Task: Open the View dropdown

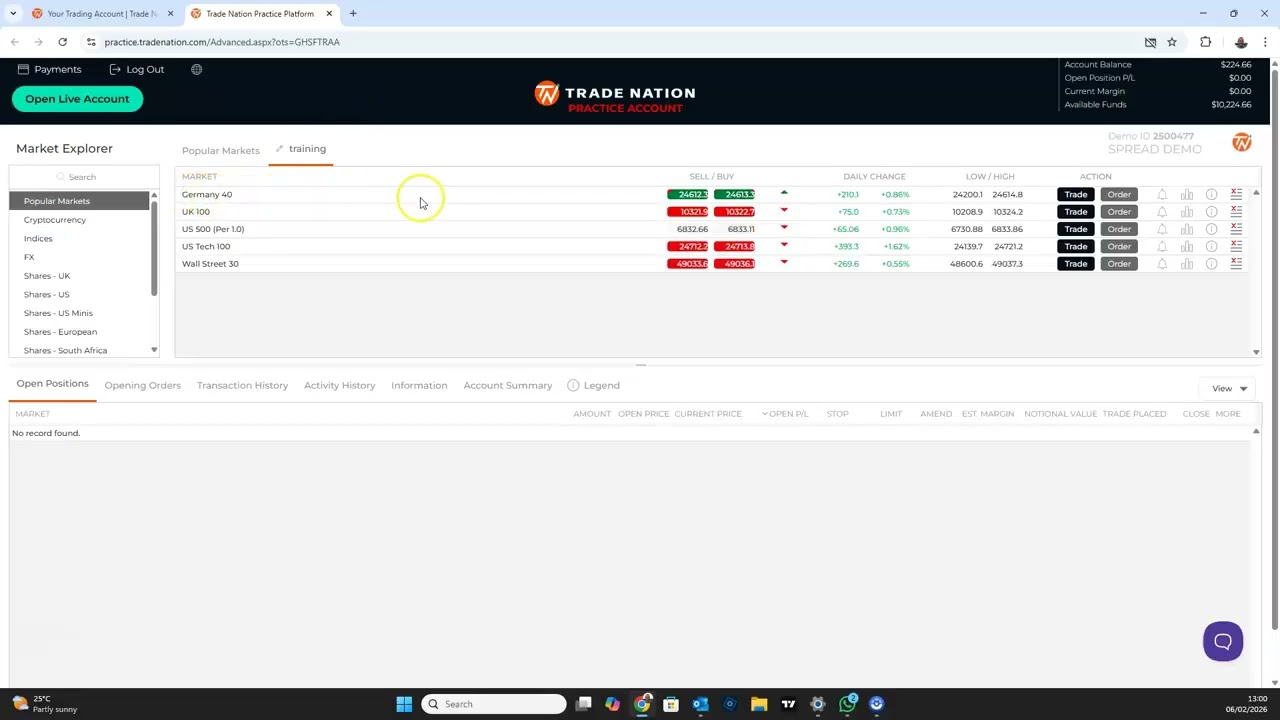Action: tap(1229, 388)
